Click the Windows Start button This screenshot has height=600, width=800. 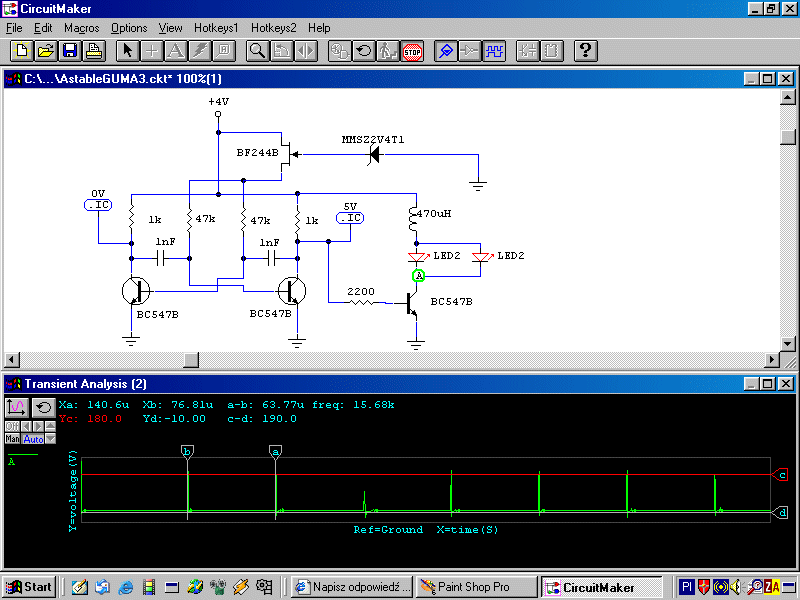point(29,587)
